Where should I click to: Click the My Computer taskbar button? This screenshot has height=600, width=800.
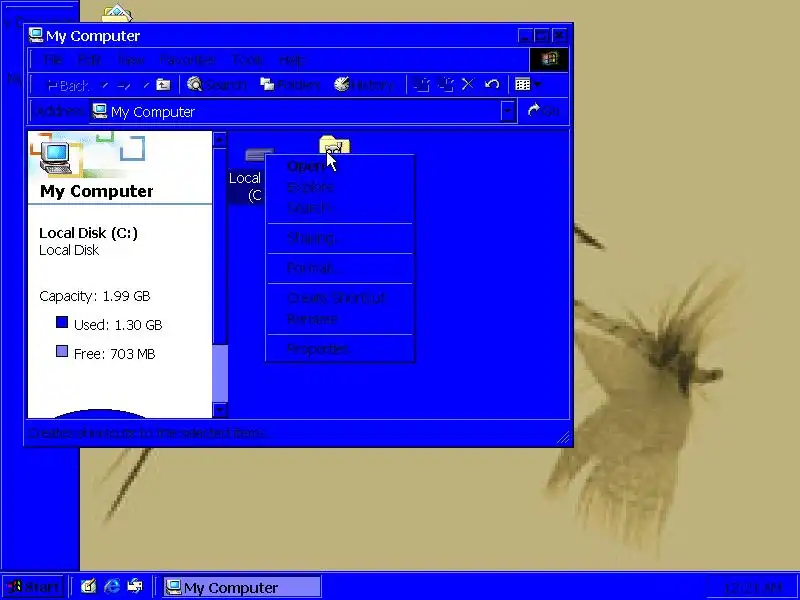(242, 587)
